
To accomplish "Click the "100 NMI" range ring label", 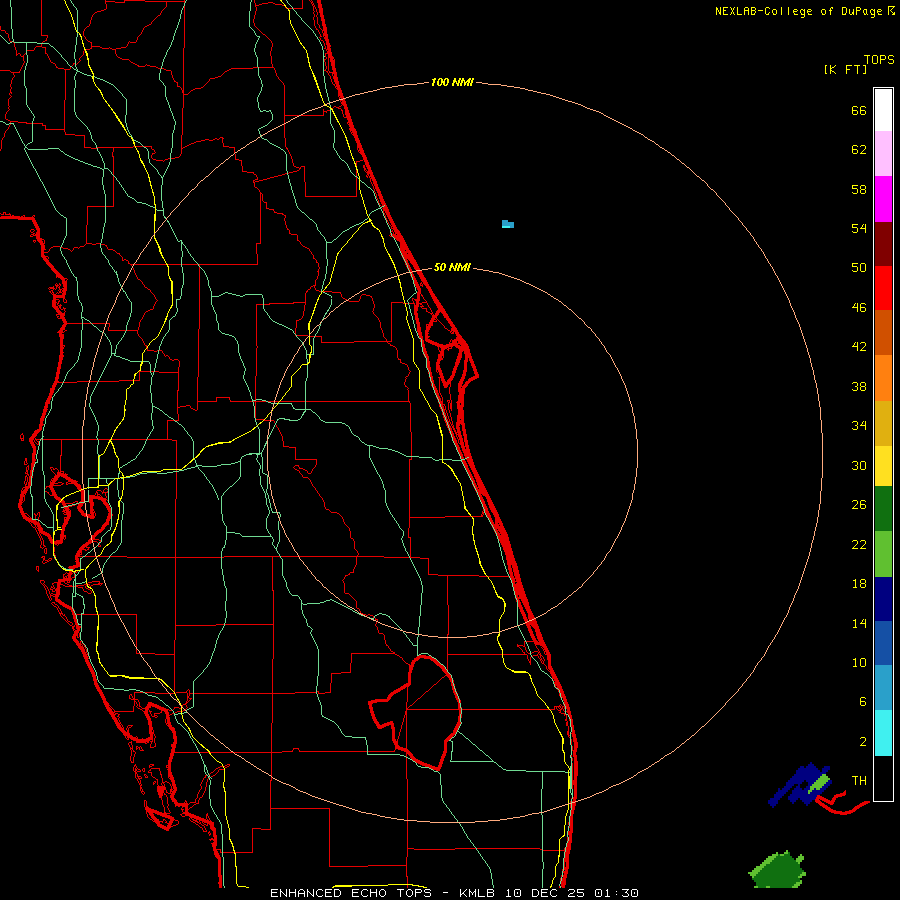I will coord(452,82).
